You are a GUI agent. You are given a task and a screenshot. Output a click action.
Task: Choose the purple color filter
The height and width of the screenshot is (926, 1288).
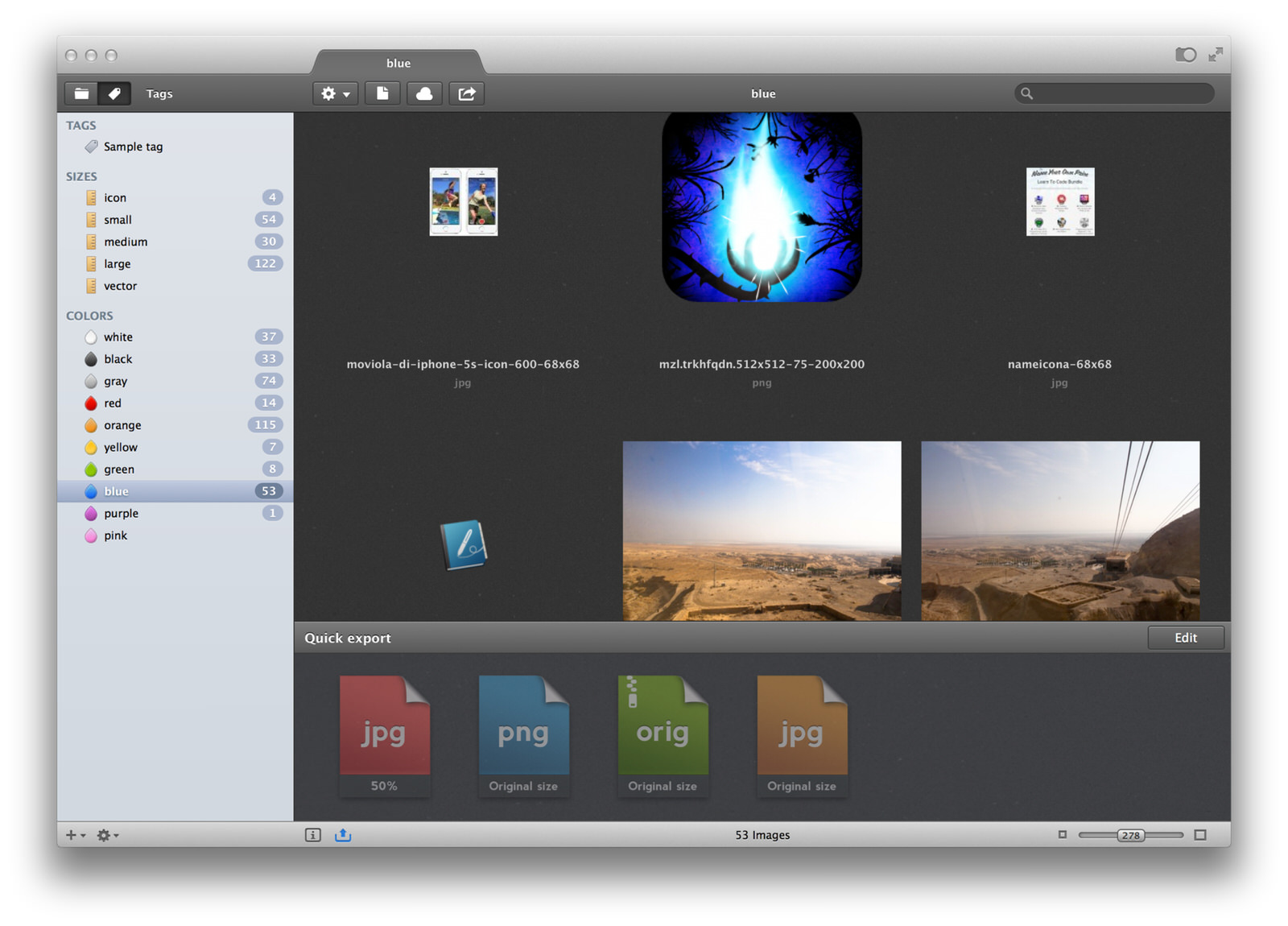point(175,513)
